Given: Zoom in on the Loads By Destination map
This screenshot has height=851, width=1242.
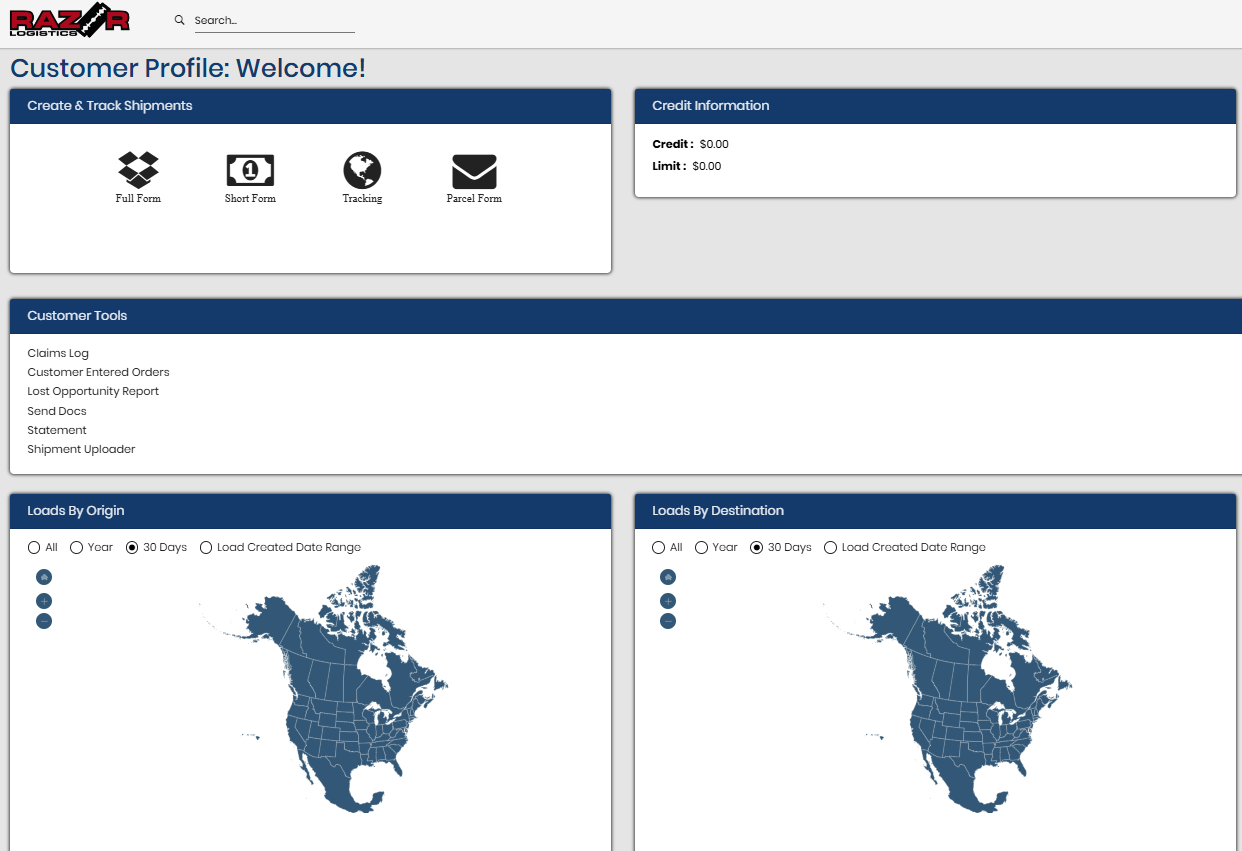Looking at the screenshot, I should tap(668, 601).
